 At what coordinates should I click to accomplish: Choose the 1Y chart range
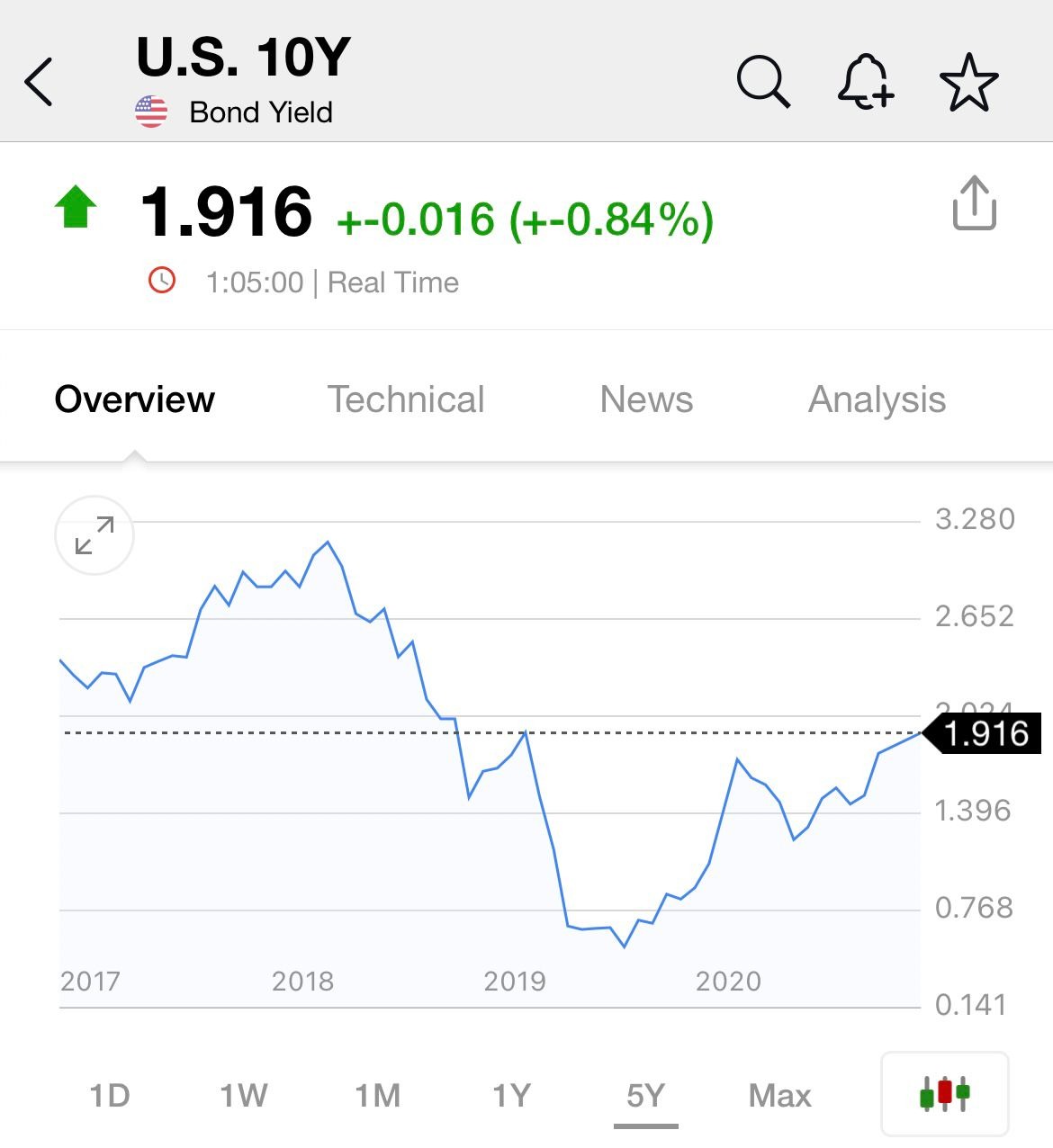[511, 1096]
